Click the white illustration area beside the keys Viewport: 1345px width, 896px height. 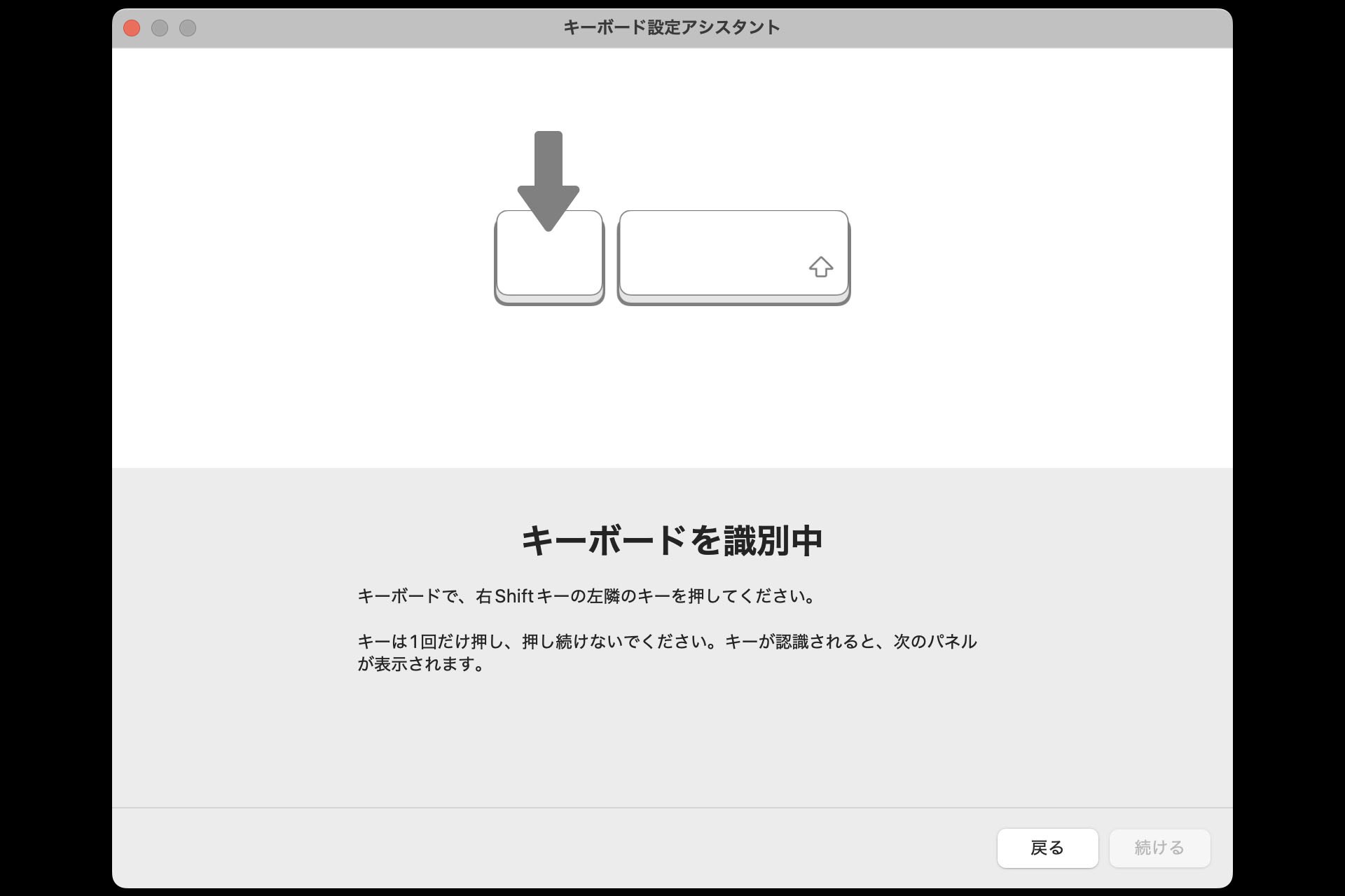[1037, 258]
